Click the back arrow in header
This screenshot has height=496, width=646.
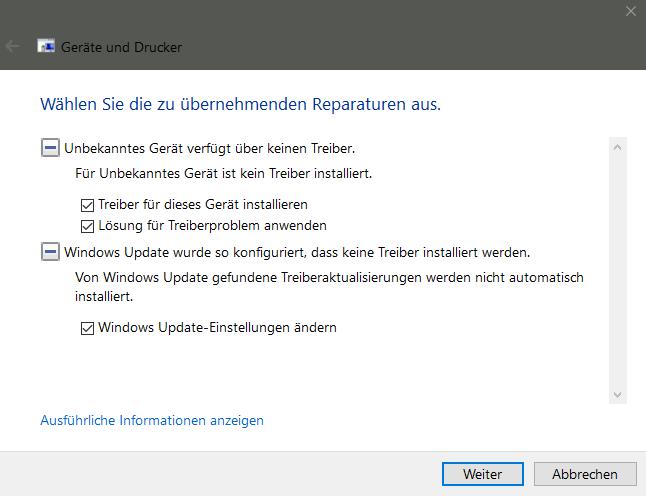12,46
